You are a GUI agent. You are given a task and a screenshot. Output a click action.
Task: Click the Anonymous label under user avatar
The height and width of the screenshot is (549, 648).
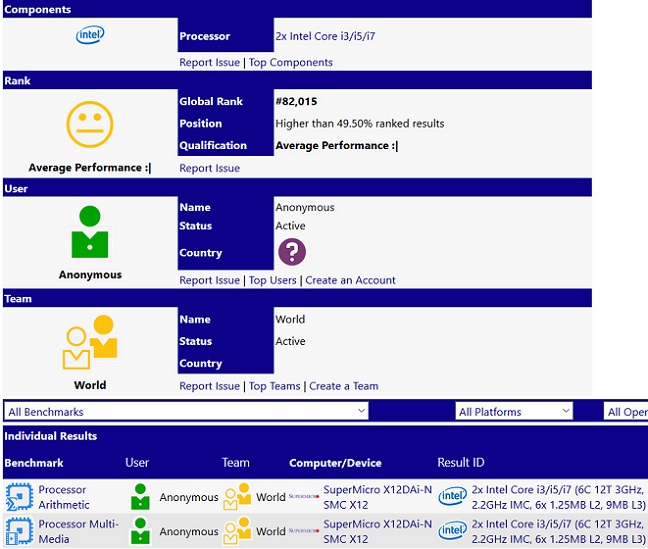tap(90, 275)
